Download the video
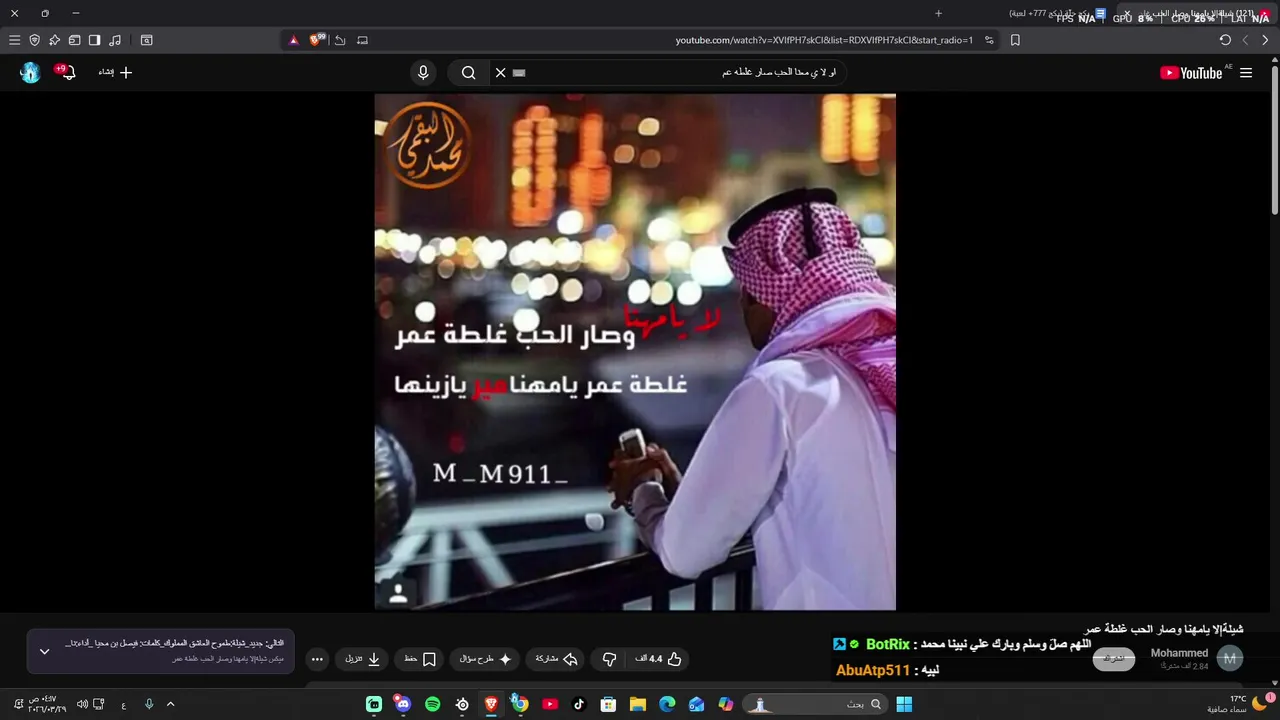The image size is (1280, 720). coord(363,659)
